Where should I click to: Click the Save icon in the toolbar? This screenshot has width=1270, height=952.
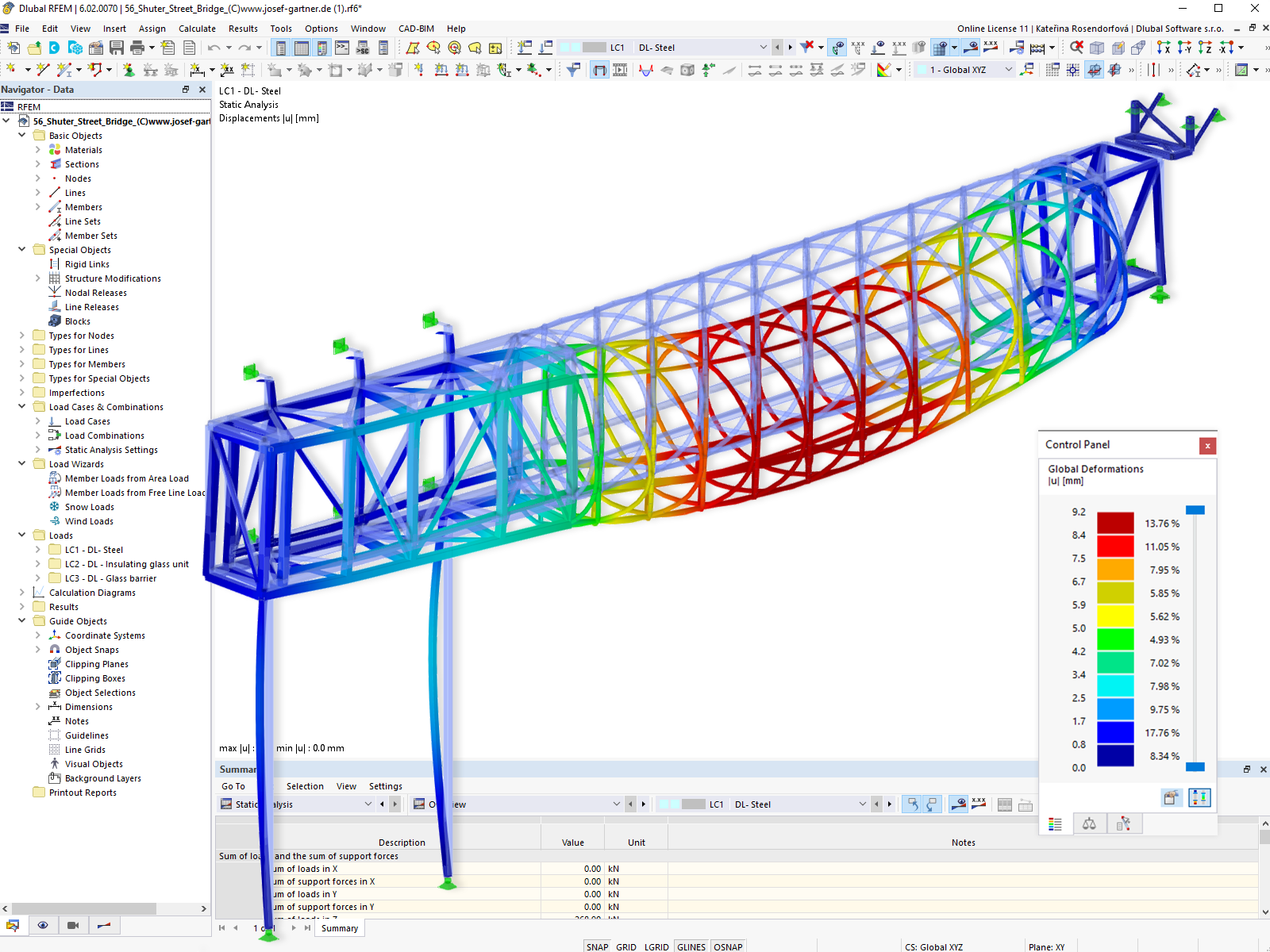pos(116,48)
